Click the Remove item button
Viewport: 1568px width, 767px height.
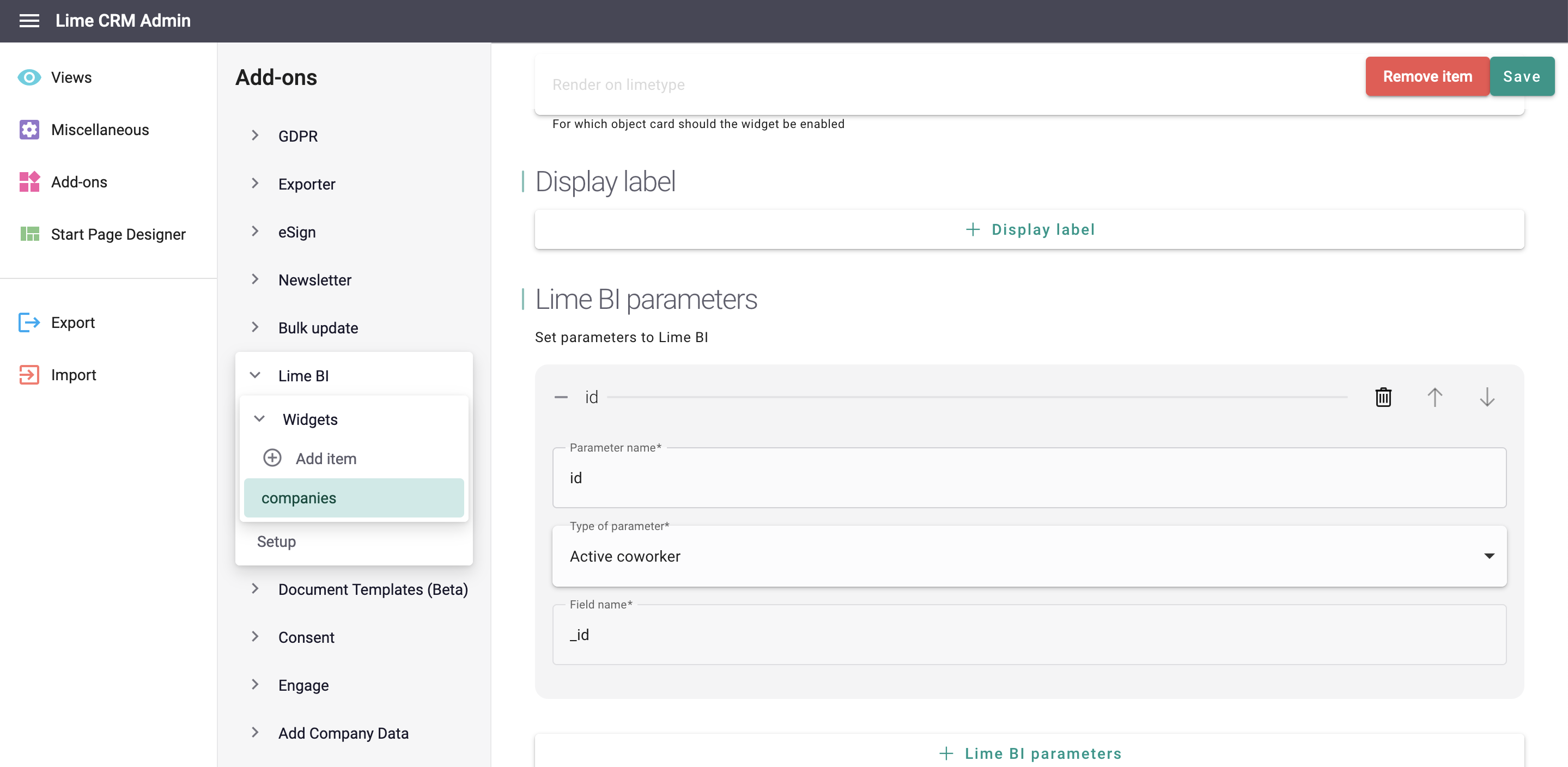coord(1427,76)
